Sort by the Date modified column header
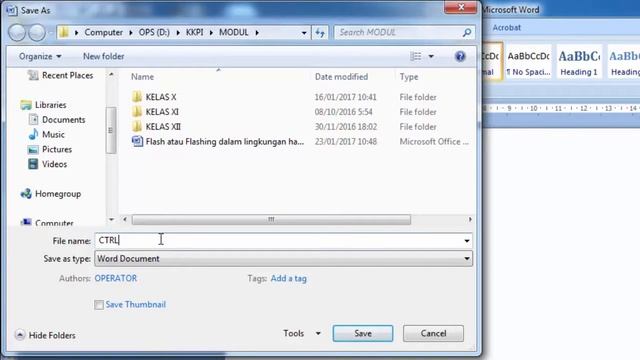This screenshot has height=360, width=640. click(x=341, y=77)
